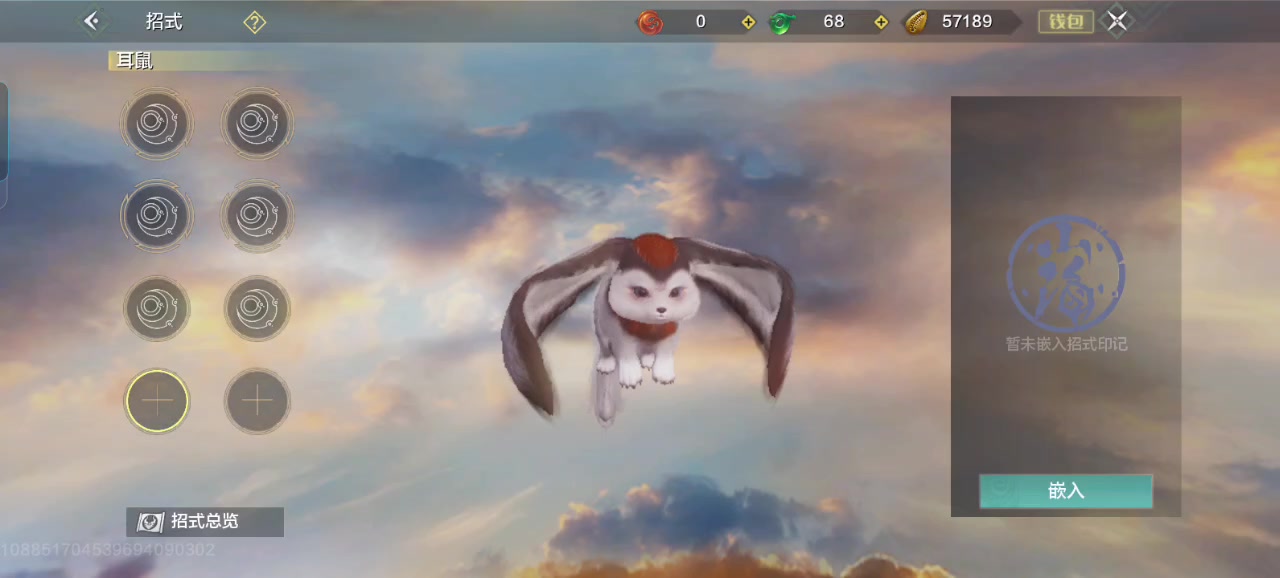Add more green jade with plus button
The width and height of the screenshot is (1280, 578).
881,22
